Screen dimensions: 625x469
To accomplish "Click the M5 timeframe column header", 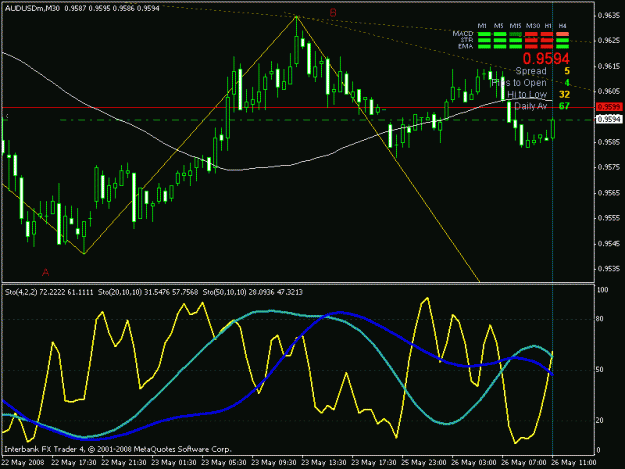I will 499,26.
